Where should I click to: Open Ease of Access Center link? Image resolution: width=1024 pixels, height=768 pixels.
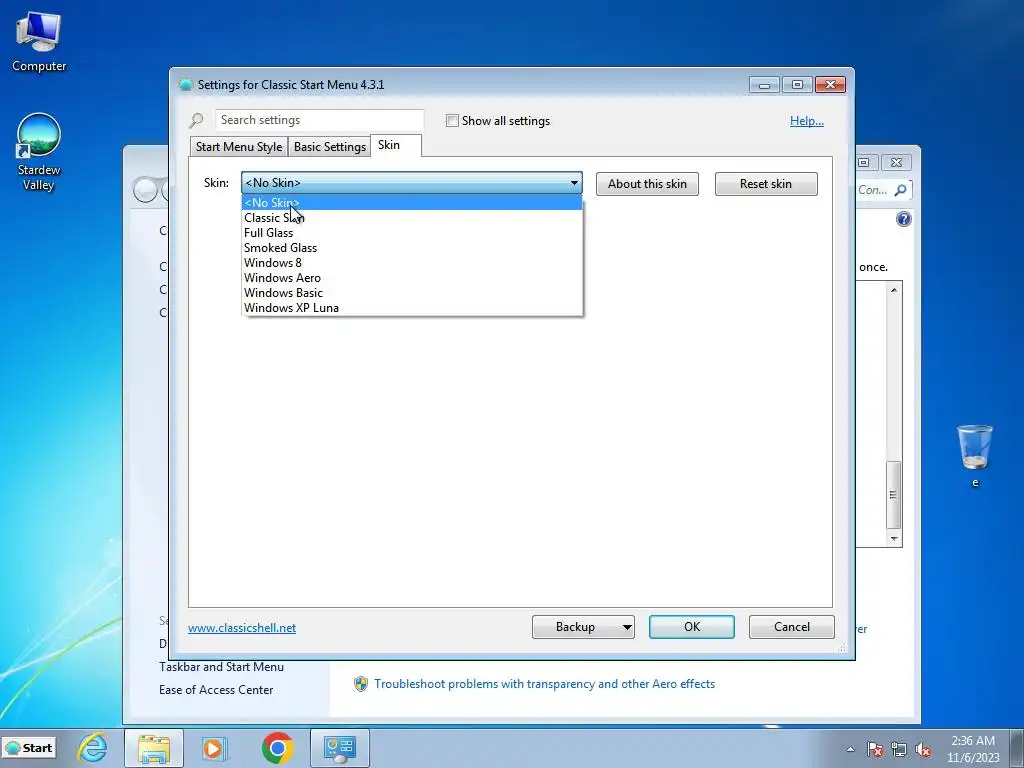pyautogui.click(x=216, y=690)
